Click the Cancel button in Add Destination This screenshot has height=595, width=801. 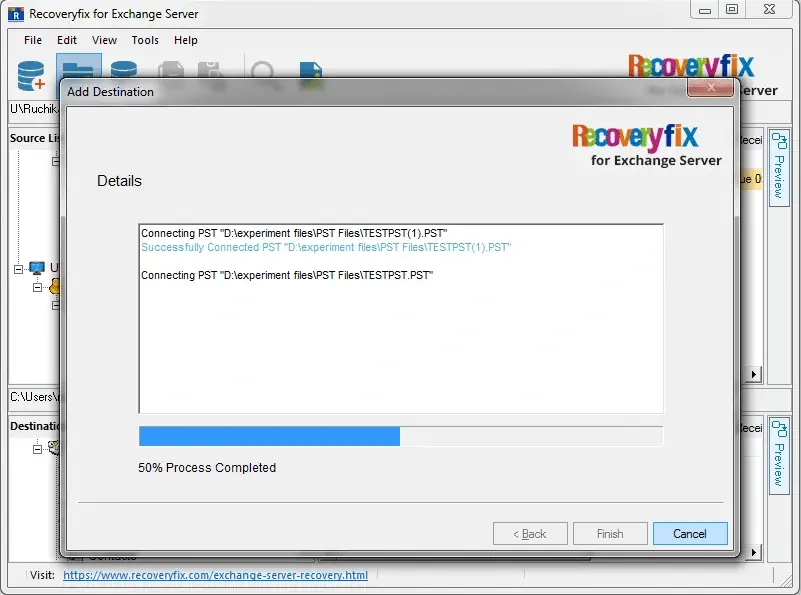click(690, 534)
